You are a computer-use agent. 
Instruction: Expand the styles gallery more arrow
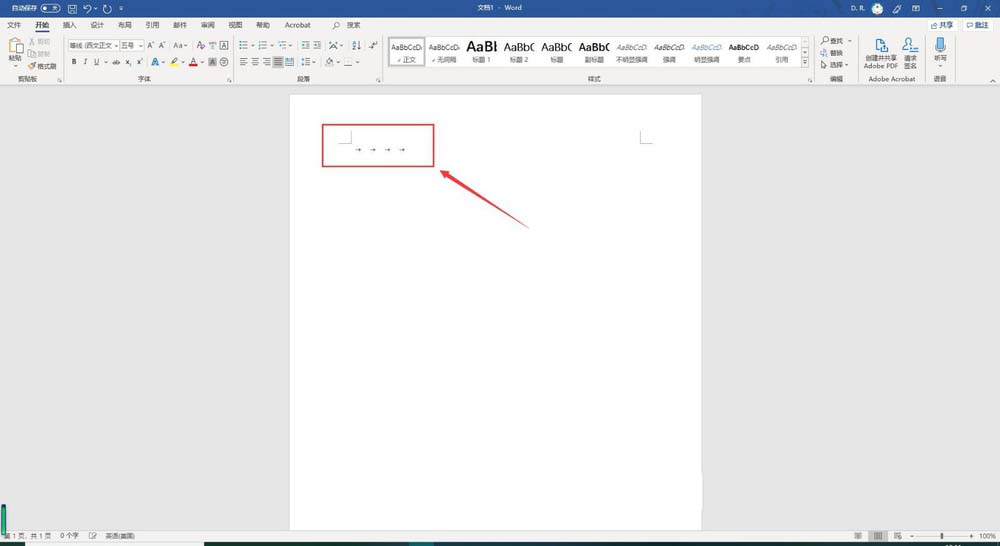click(805, 62)
